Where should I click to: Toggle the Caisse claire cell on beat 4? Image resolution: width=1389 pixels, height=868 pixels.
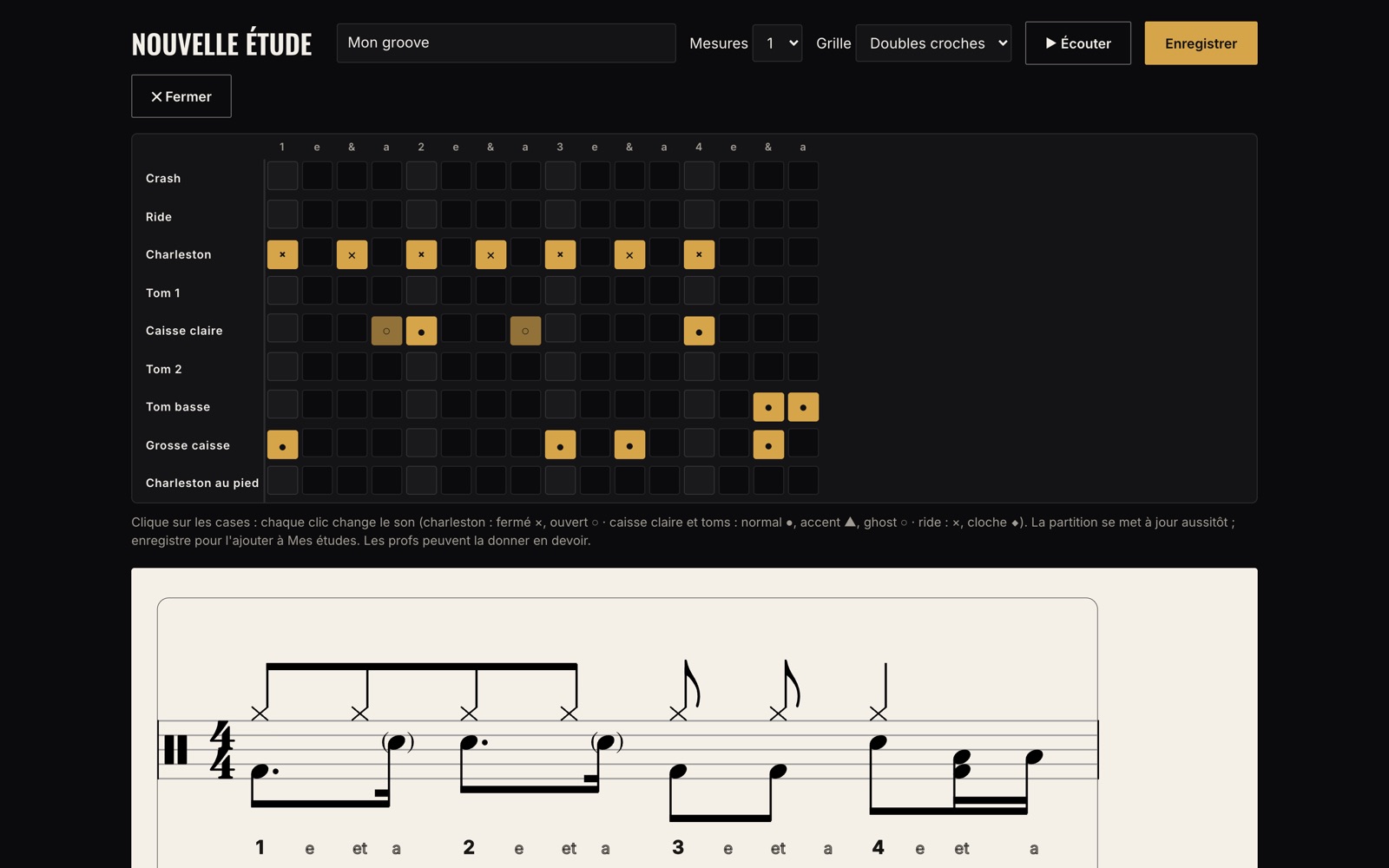(699, 331)
